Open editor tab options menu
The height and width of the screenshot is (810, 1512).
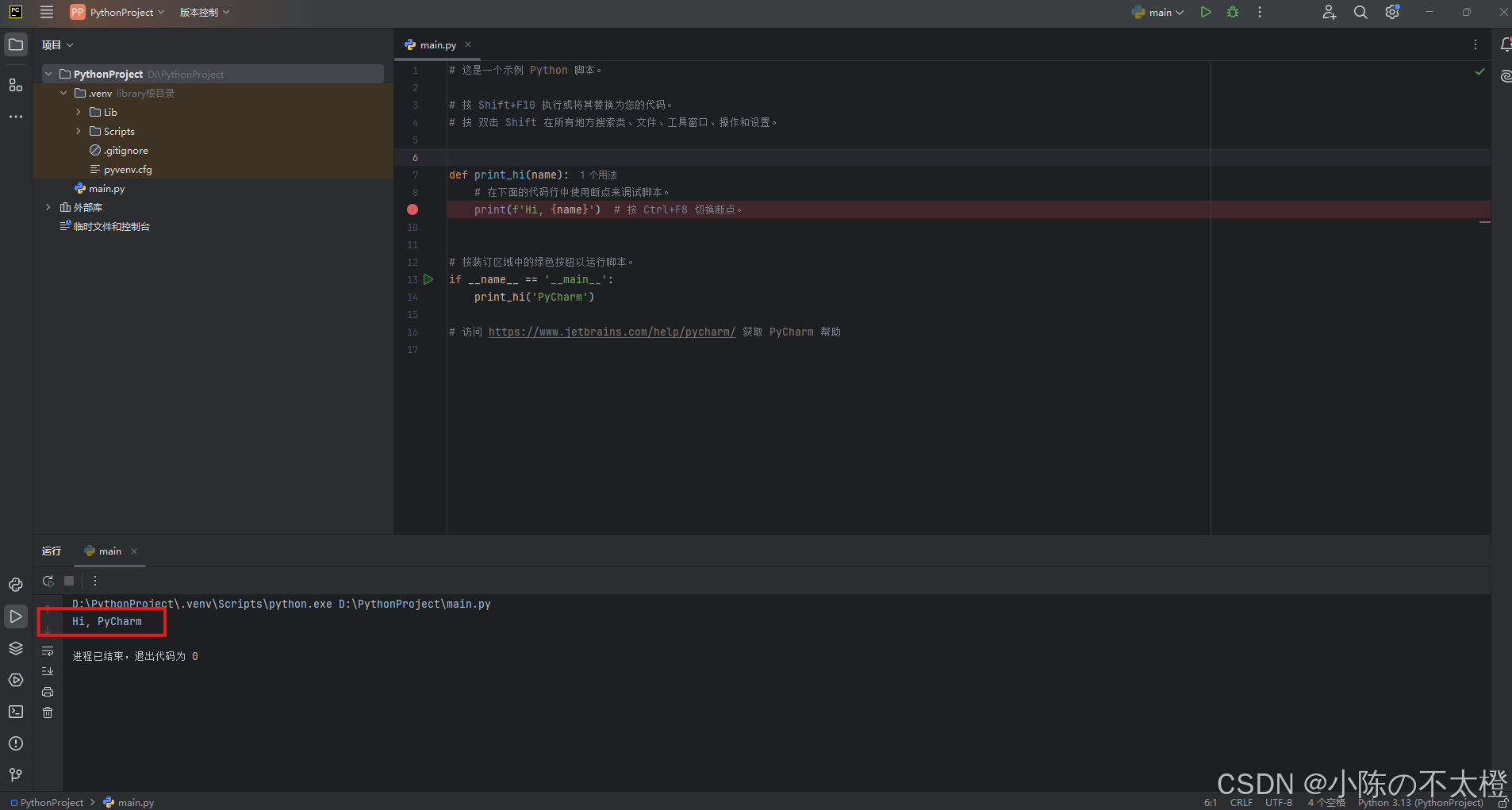click(x=1476, y=44)
